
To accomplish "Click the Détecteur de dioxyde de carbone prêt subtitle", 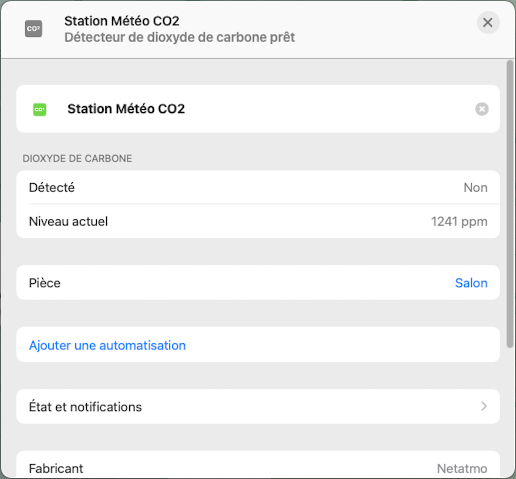I will tap(179, 37).
